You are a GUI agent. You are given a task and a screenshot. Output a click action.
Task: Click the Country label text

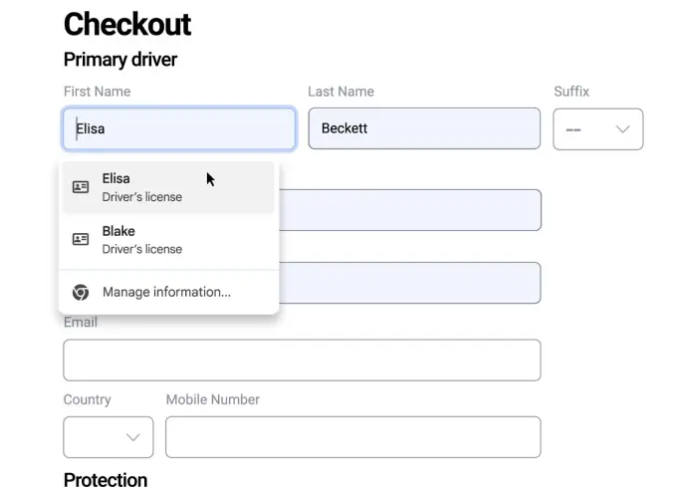pyautogui.click(x=87, y=399)
